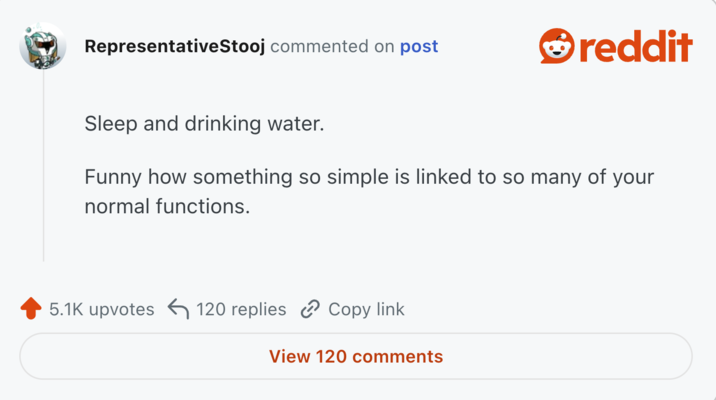Click the Reddit Snoo logo icon
The height and width of the screenshot is (400, 716).
point(557,46)
